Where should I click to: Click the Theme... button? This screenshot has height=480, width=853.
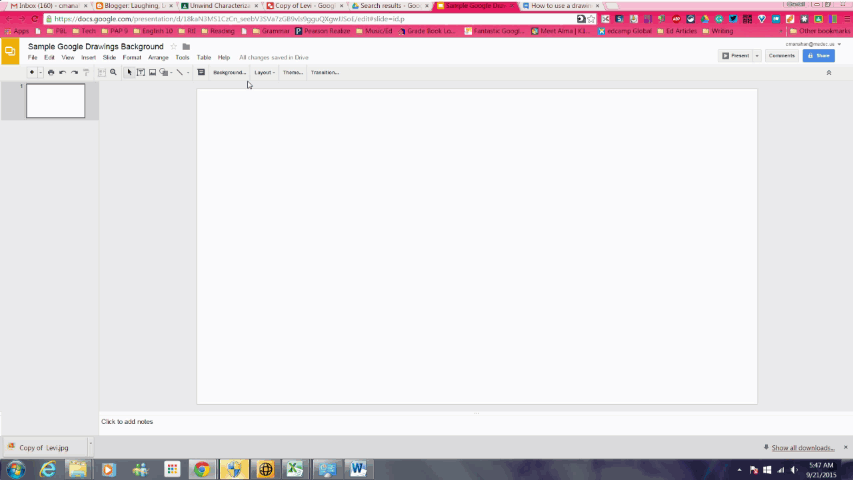pos(293,72)
